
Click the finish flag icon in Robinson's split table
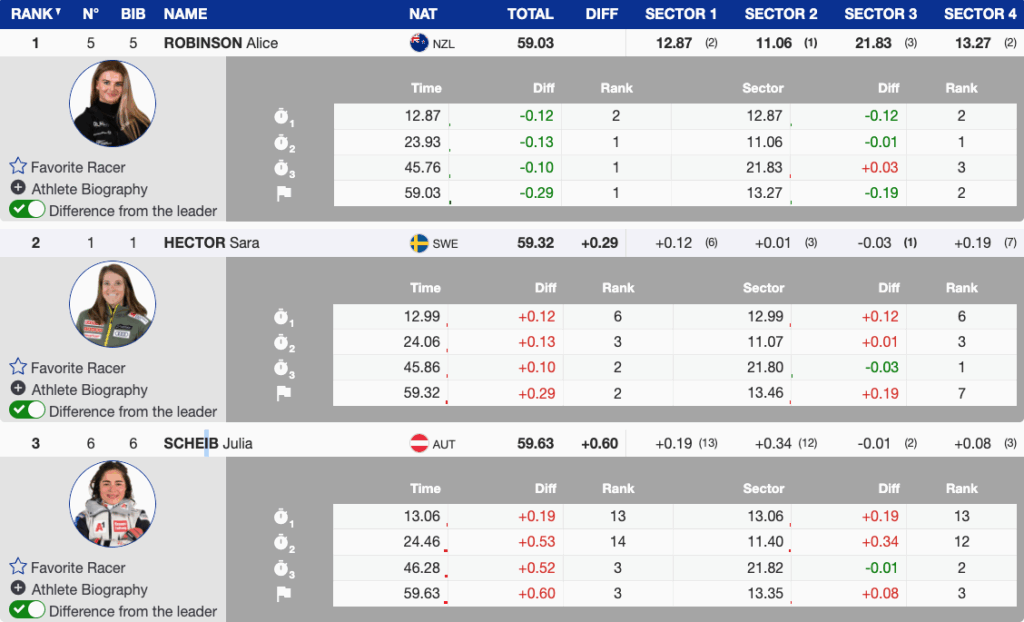[x=284, y=193]
